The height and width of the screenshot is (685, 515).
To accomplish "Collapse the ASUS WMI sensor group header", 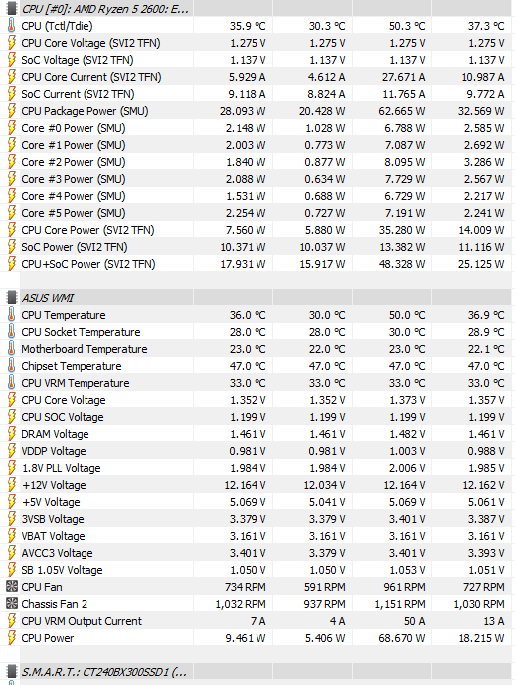I will tap(258, 298).
